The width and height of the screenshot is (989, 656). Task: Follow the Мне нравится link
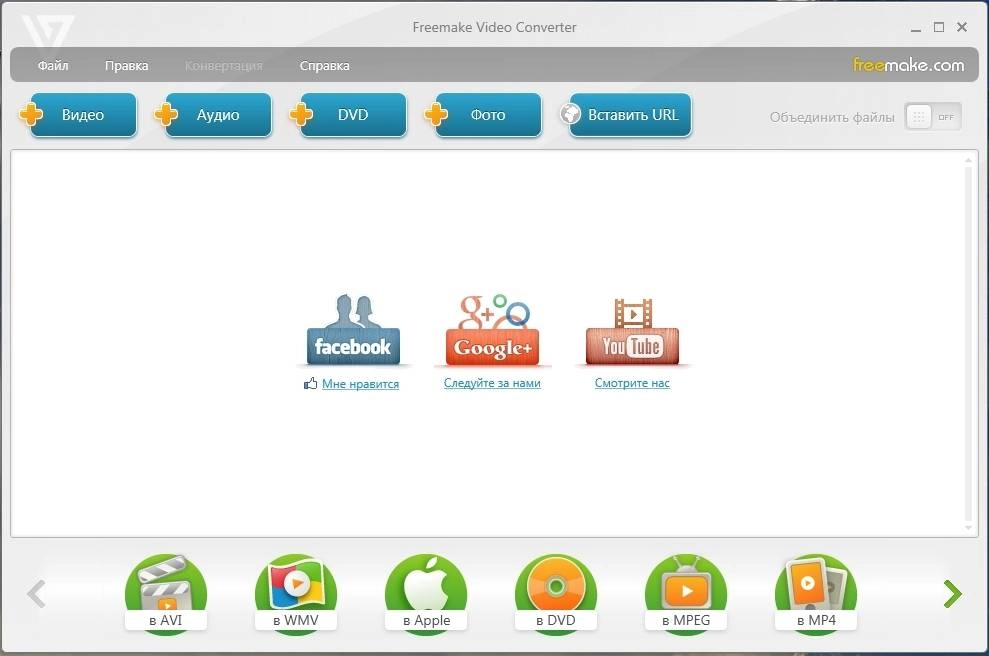pyautogui.click(x=360, y=384)
